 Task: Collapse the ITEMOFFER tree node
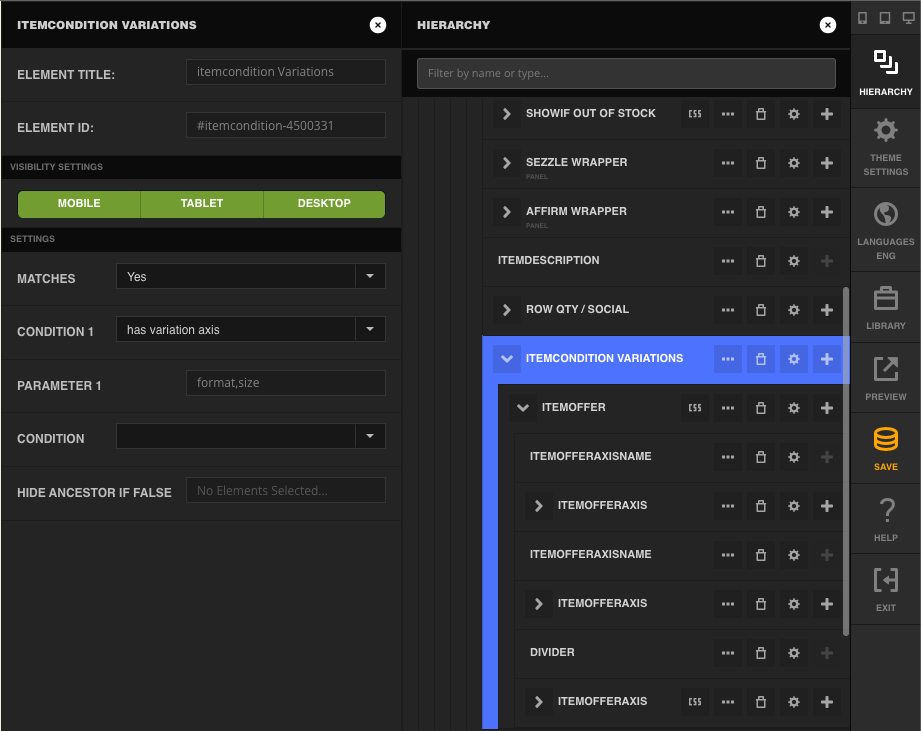pos(522,408)
